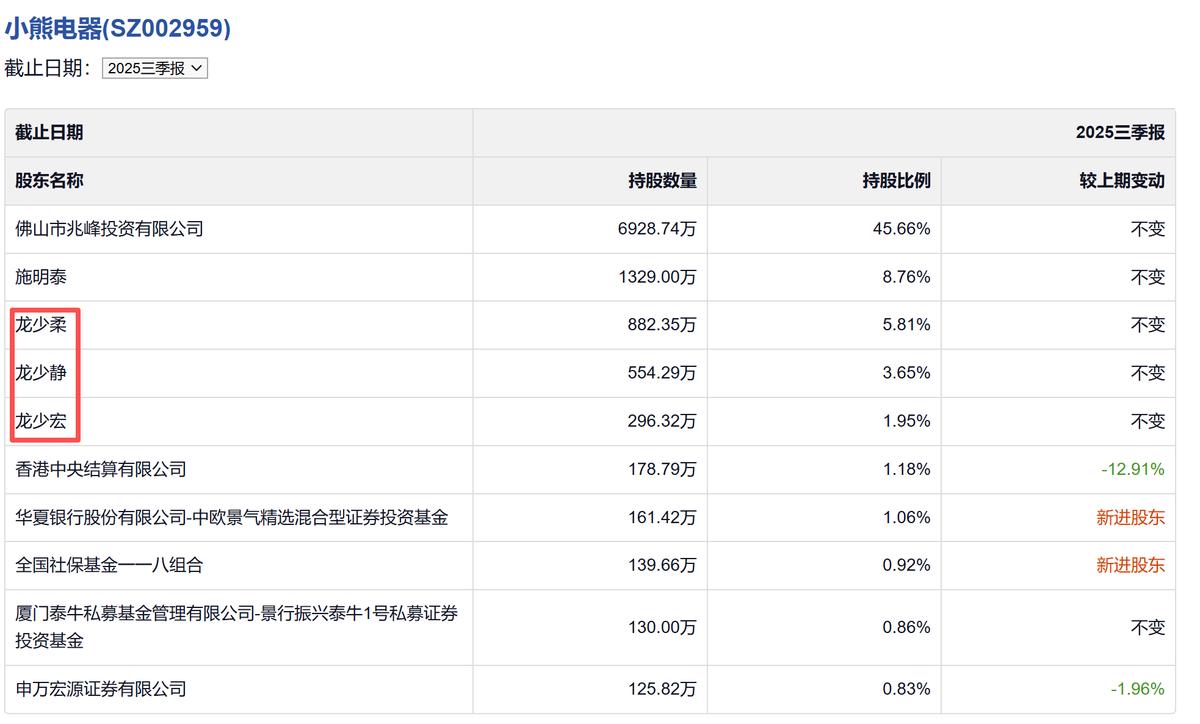Open the 2025三季报 date dropdown
Viewport: 1200px width, 724px height.
[155, 69]
